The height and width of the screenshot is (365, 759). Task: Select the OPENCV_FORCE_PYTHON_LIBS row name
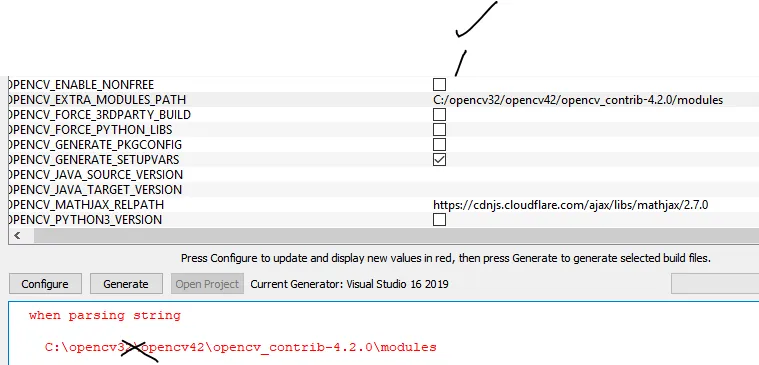[91, 130]
